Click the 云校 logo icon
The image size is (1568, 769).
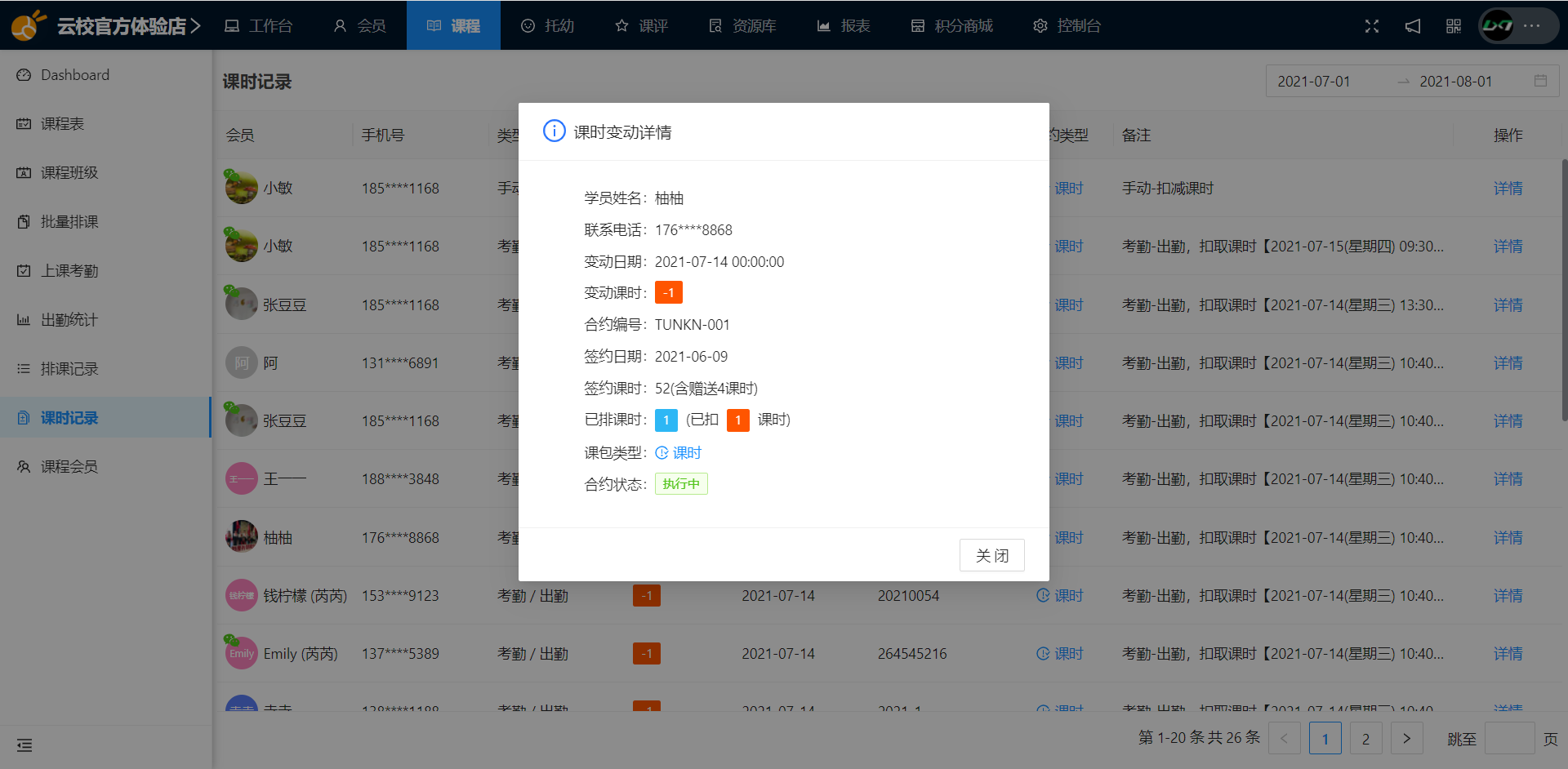(x=28, y=26)
